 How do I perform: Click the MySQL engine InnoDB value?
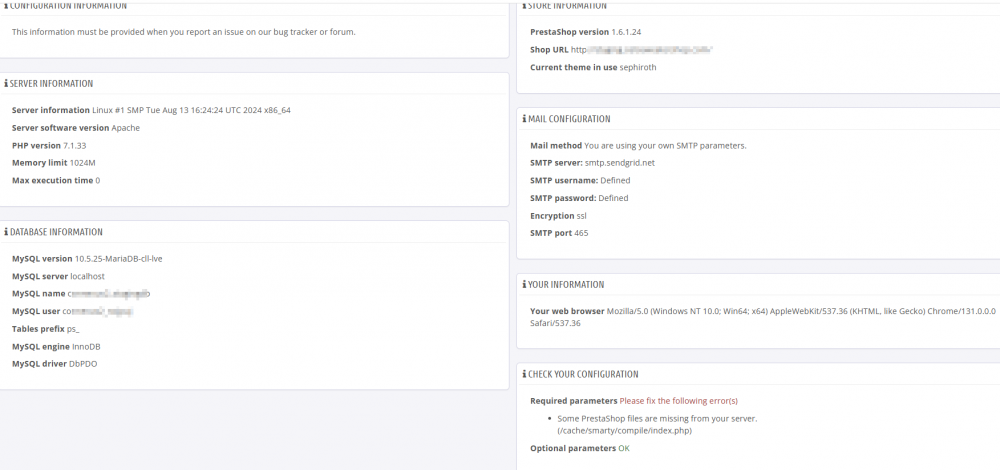pyautogui.click(x=86, y=347)
